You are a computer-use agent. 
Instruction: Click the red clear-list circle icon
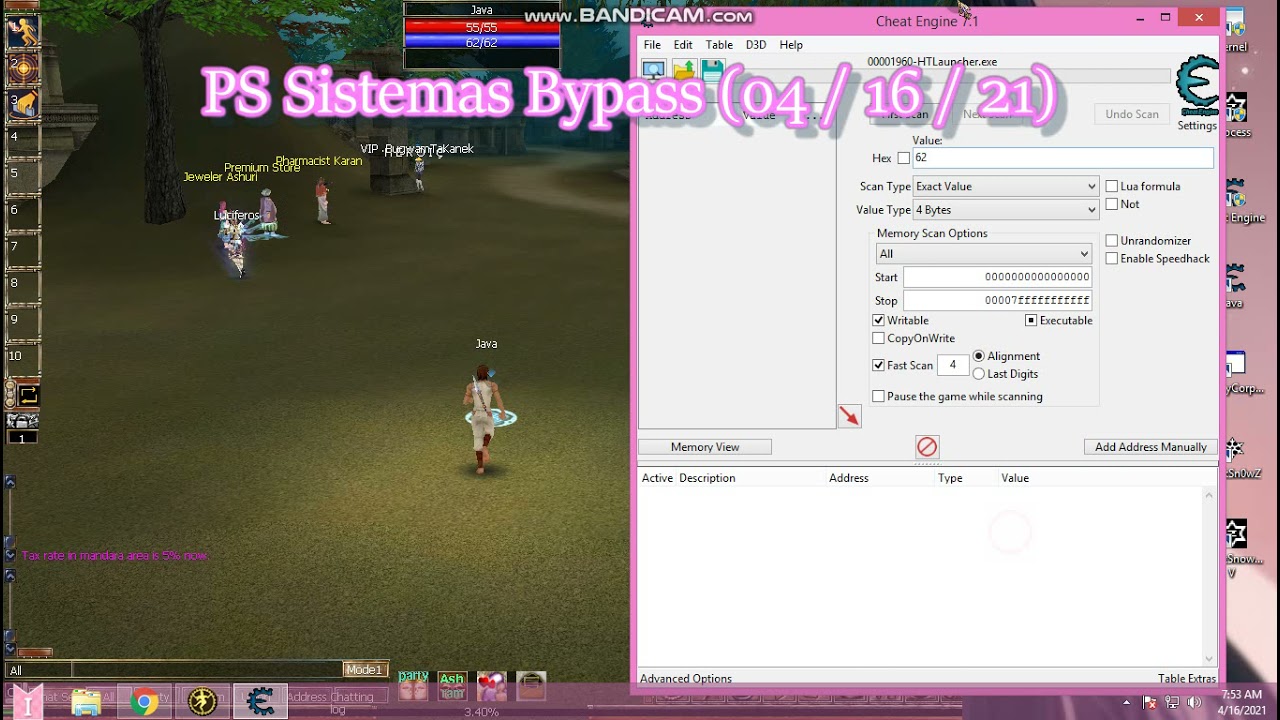(927, 447)
